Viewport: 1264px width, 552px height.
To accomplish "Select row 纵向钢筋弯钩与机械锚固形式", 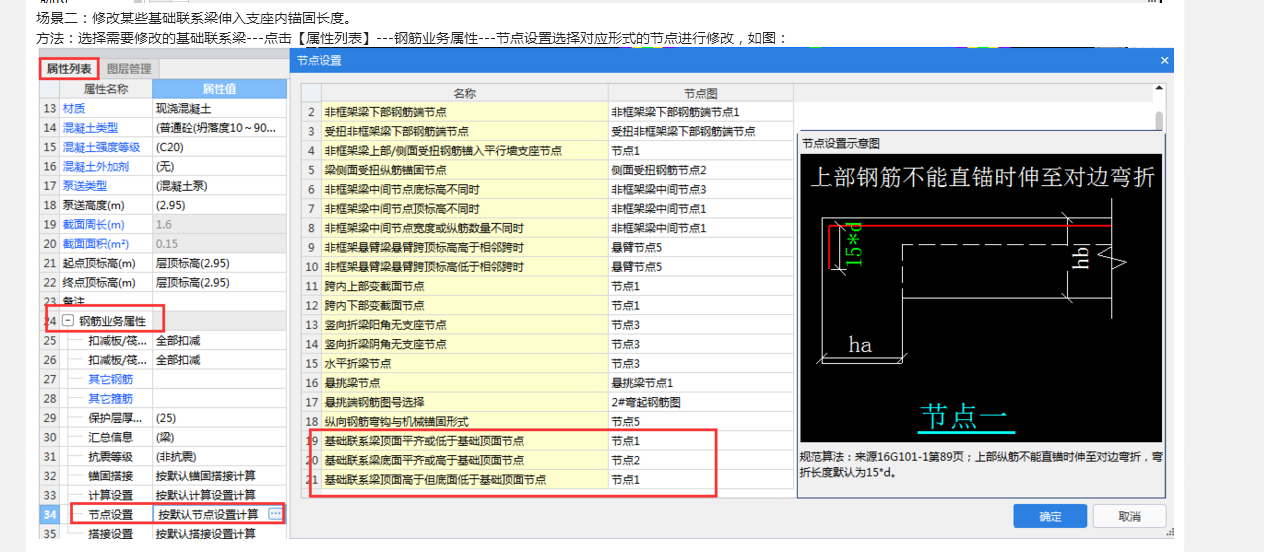I will click(x=548, y=421).
